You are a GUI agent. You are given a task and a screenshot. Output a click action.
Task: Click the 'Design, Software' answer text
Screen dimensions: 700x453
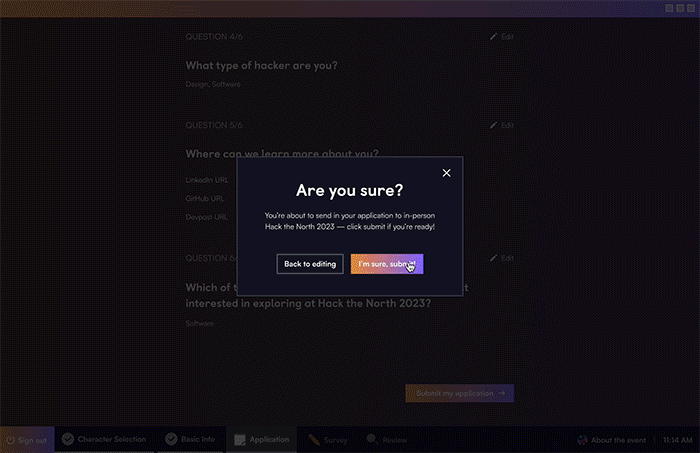click(213, 84)
